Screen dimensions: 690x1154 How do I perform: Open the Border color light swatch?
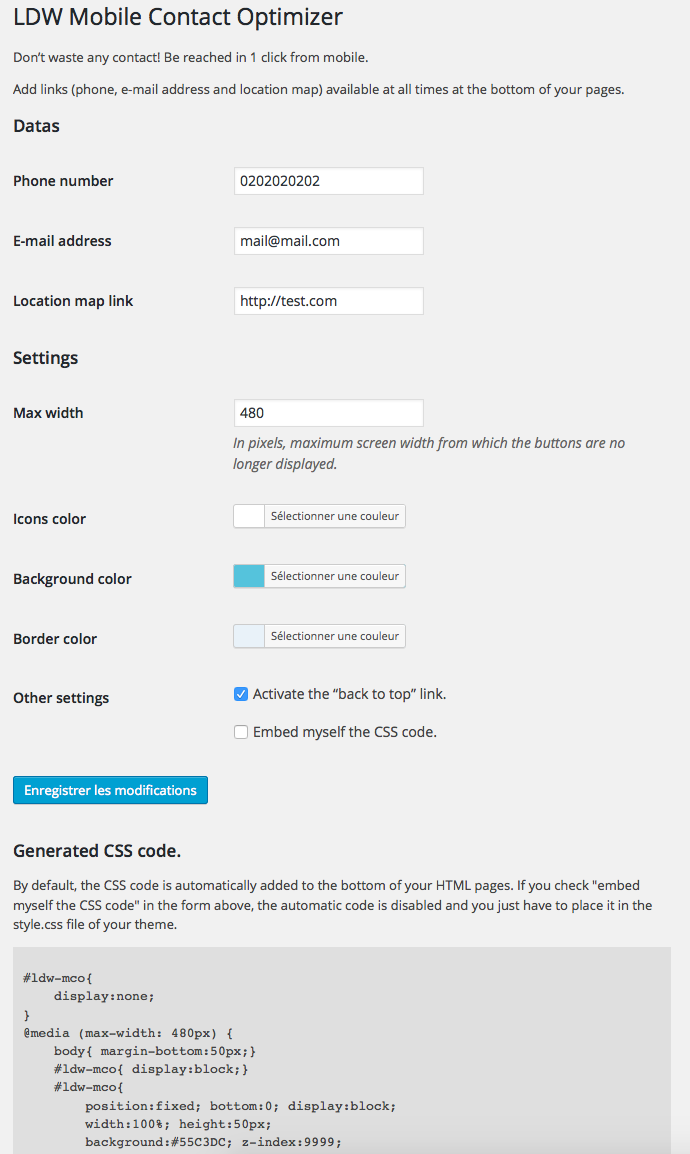pos(249,636)
